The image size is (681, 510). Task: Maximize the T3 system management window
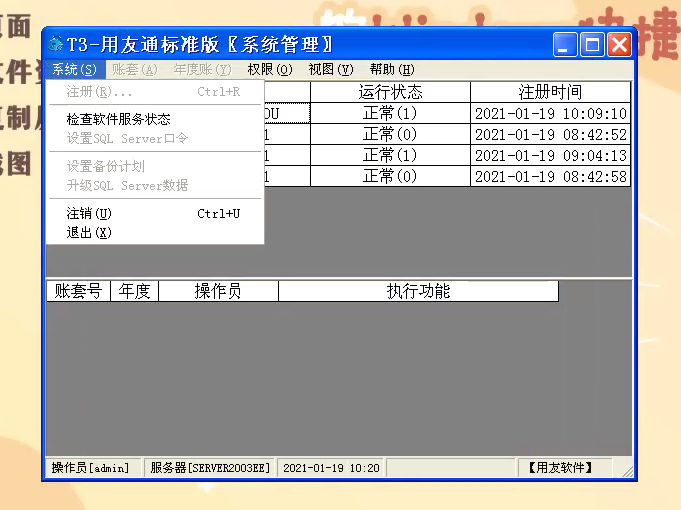click(592, 44)
